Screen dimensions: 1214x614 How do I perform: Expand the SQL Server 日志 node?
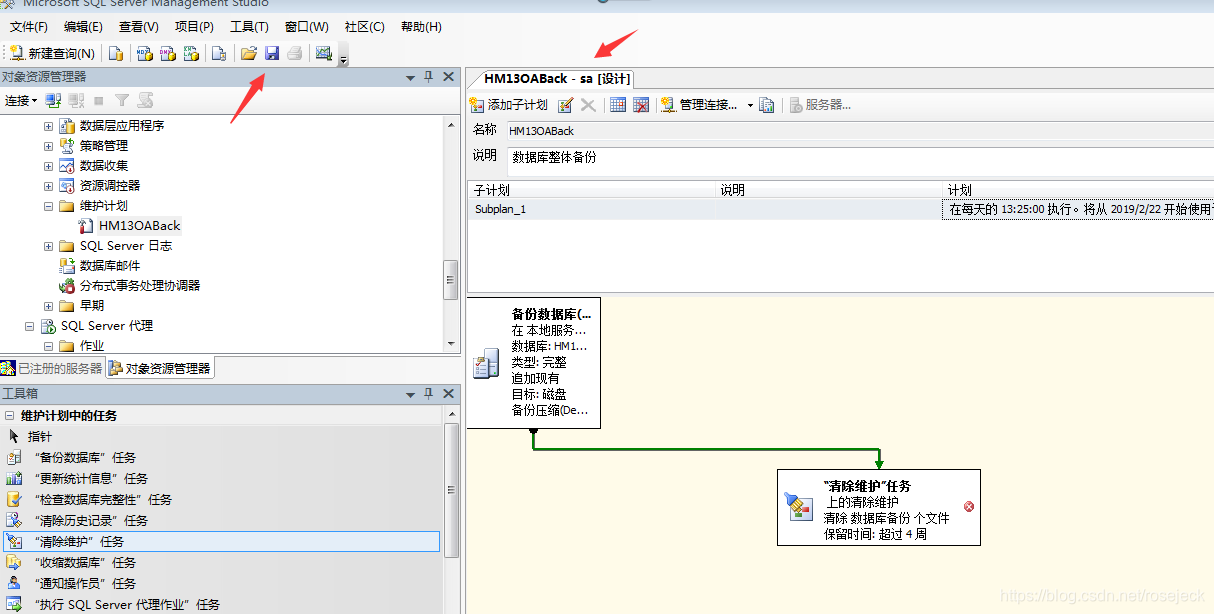[x=48, y=246]
